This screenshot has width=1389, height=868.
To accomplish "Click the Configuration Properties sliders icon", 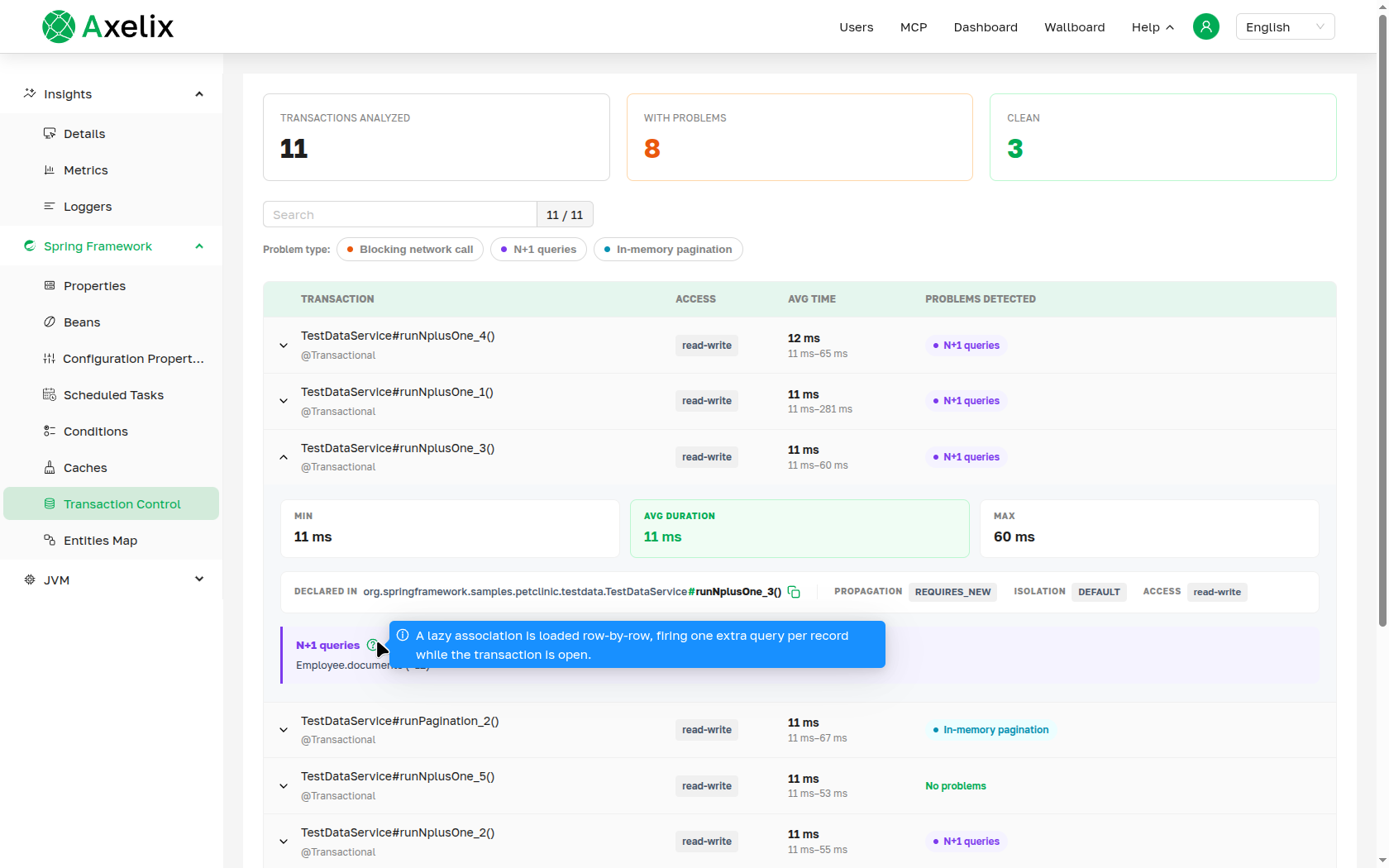I will pyautogui.click(x=50, y=358).
